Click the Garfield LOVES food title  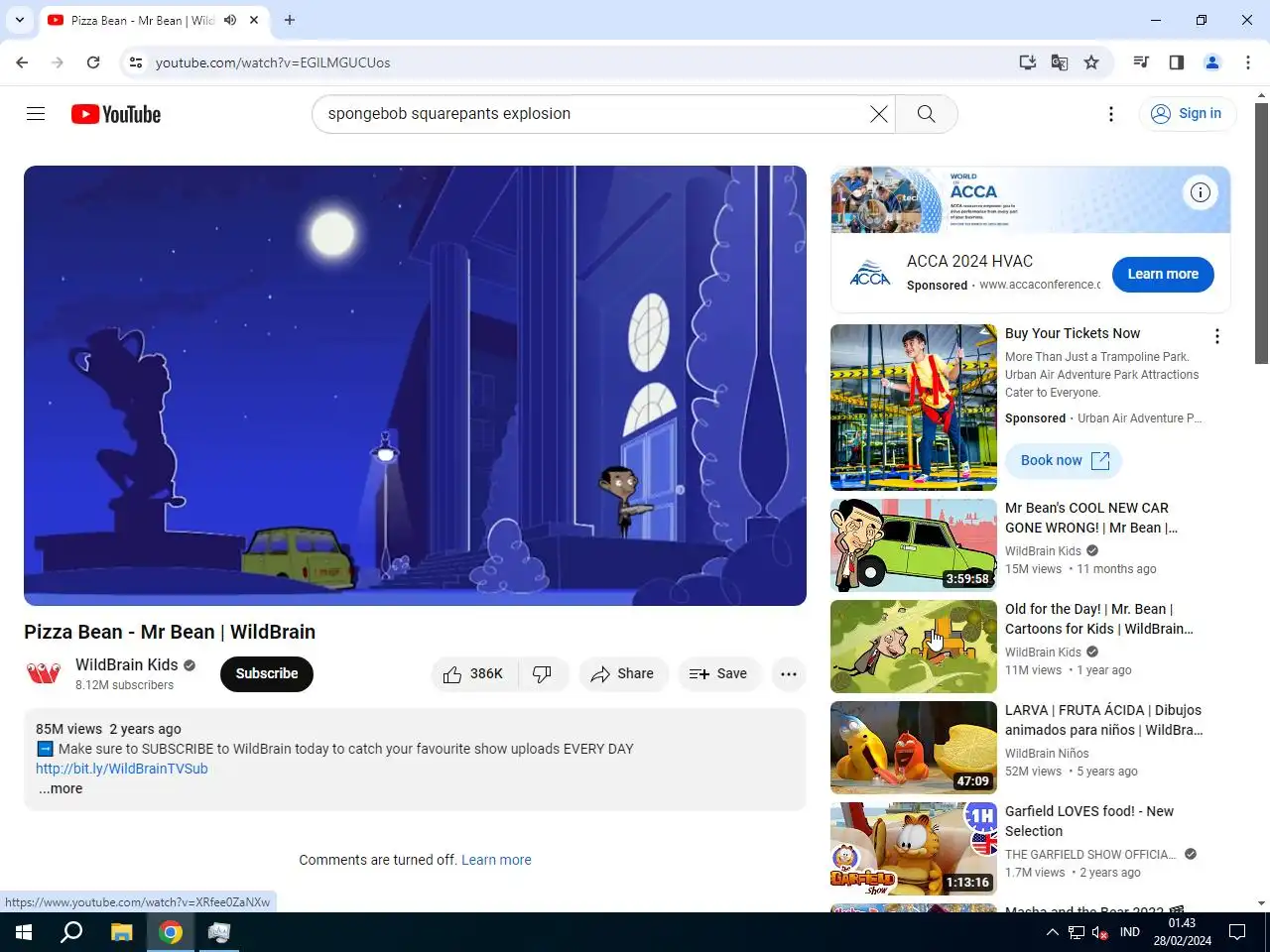[1089, 821]
